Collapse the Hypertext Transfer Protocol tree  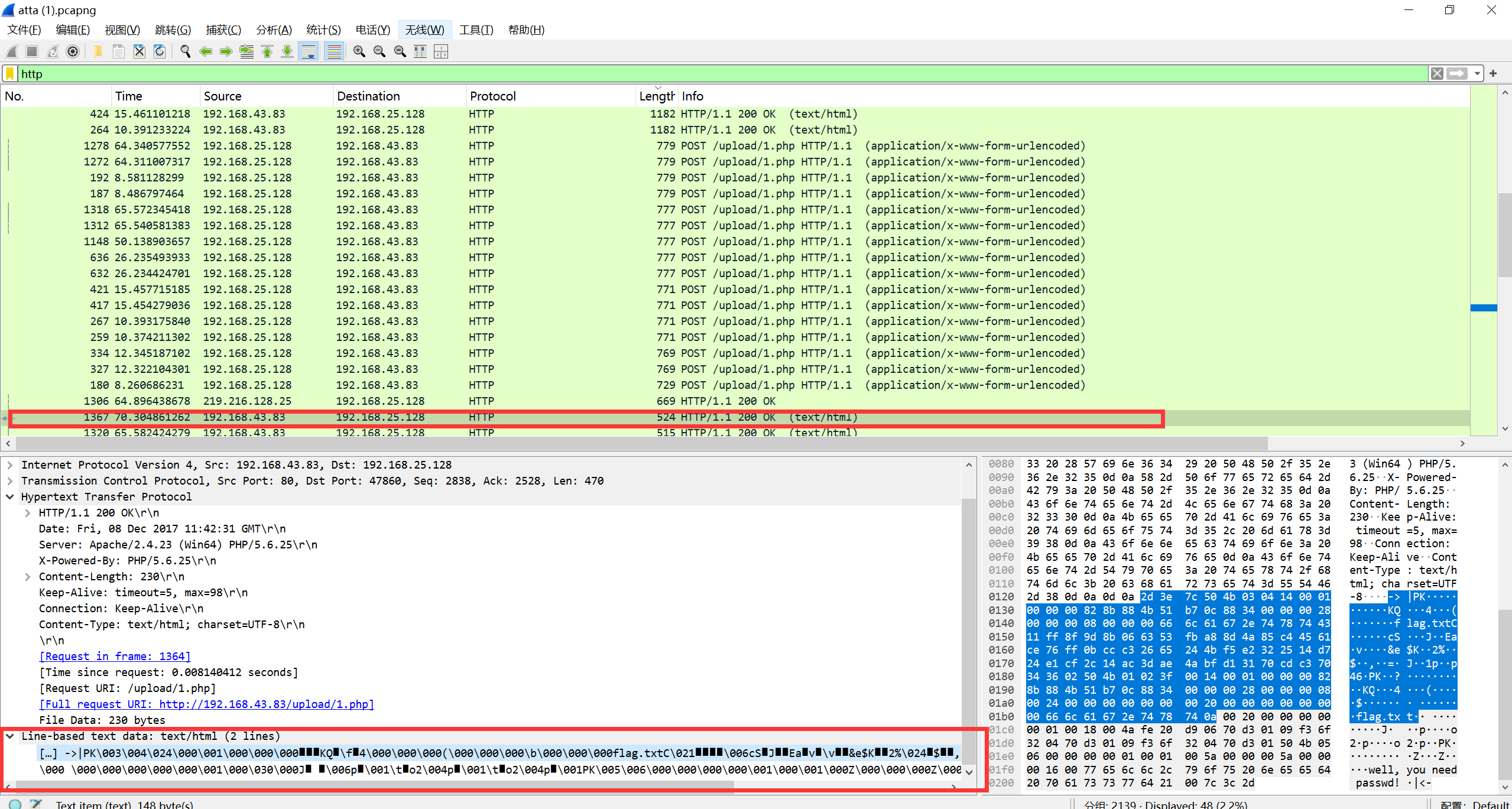pos(10,497)
